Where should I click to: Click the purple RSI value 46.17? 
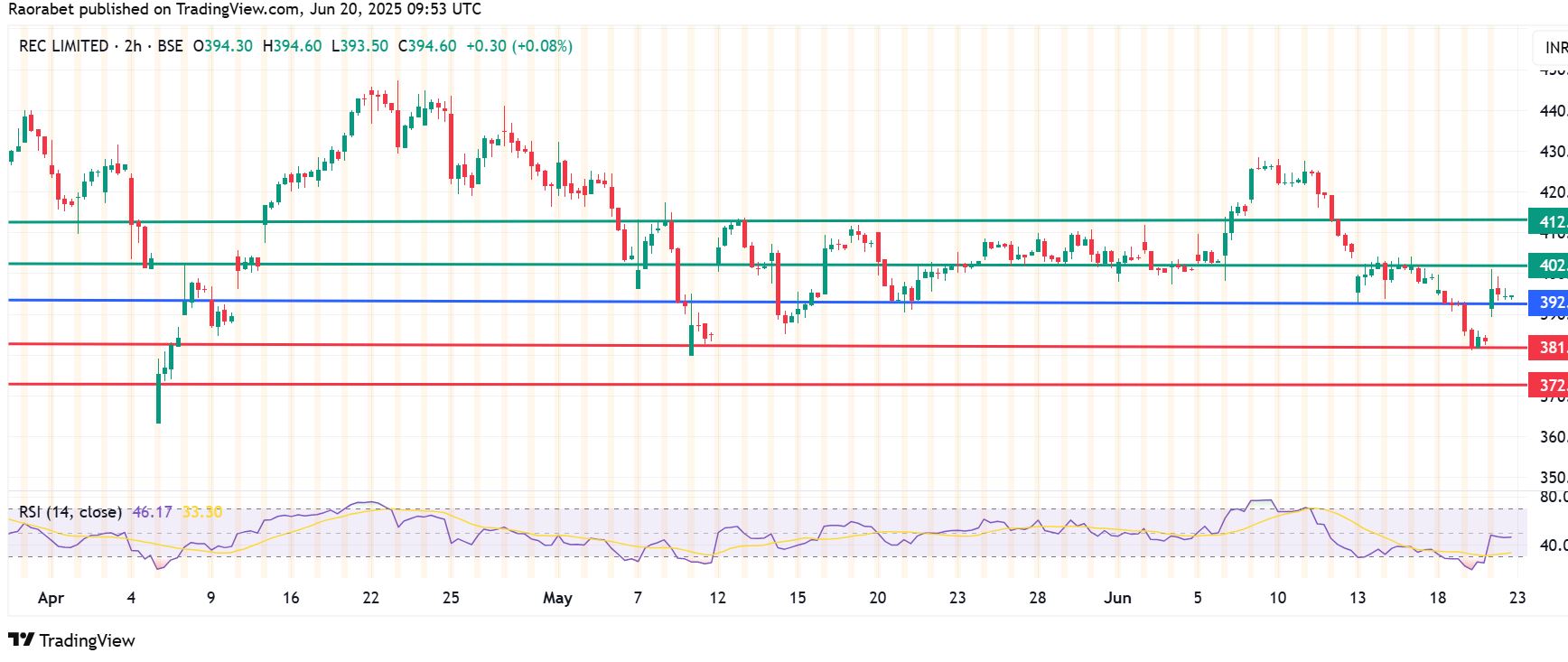(x=152, y=512)
